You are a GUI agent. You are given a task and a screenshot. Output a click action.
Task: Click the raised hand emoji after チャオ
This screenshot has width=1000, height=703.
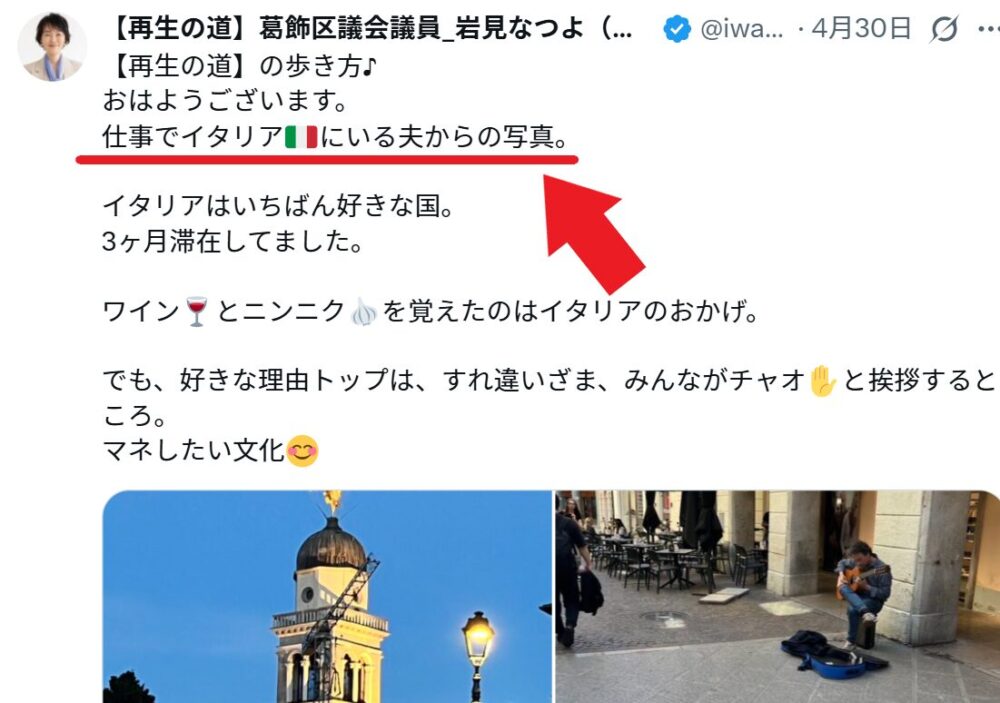pyautogui.click(x=822, y=381)
